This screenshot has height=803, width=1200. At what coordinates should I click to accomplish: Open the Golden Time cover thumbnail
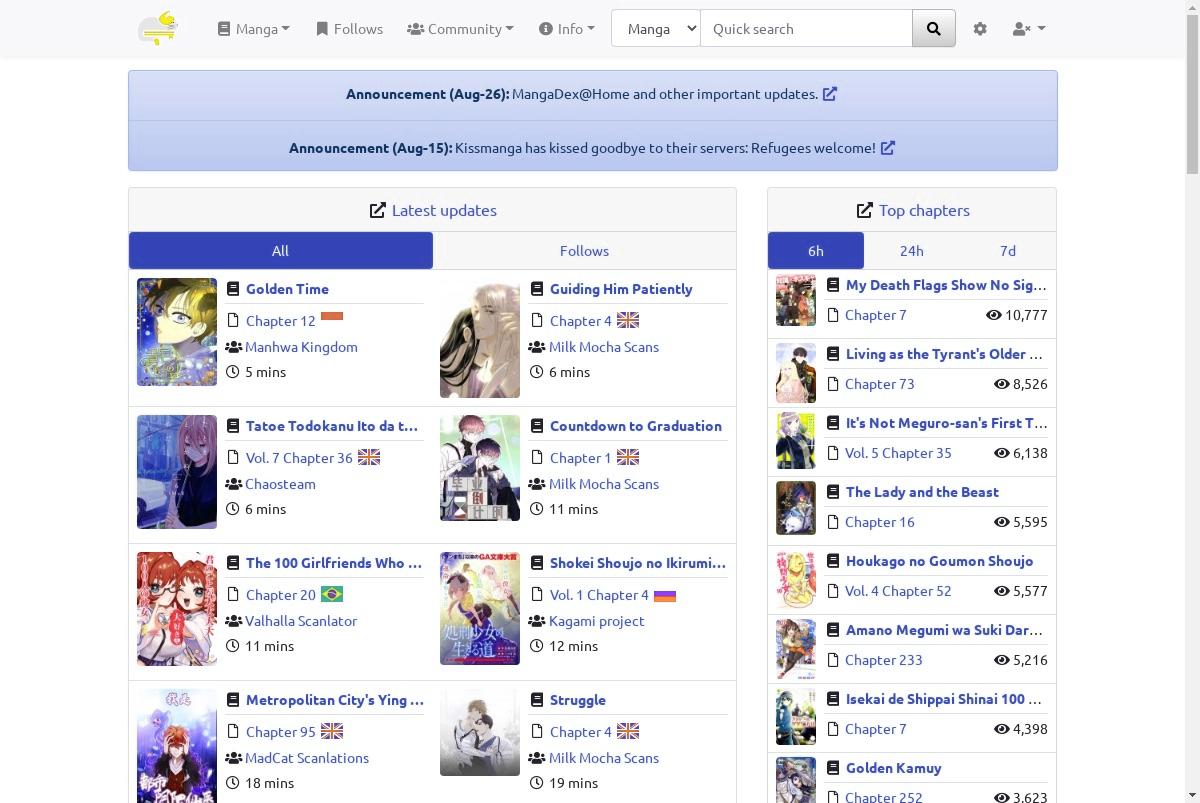click(177, 332)
